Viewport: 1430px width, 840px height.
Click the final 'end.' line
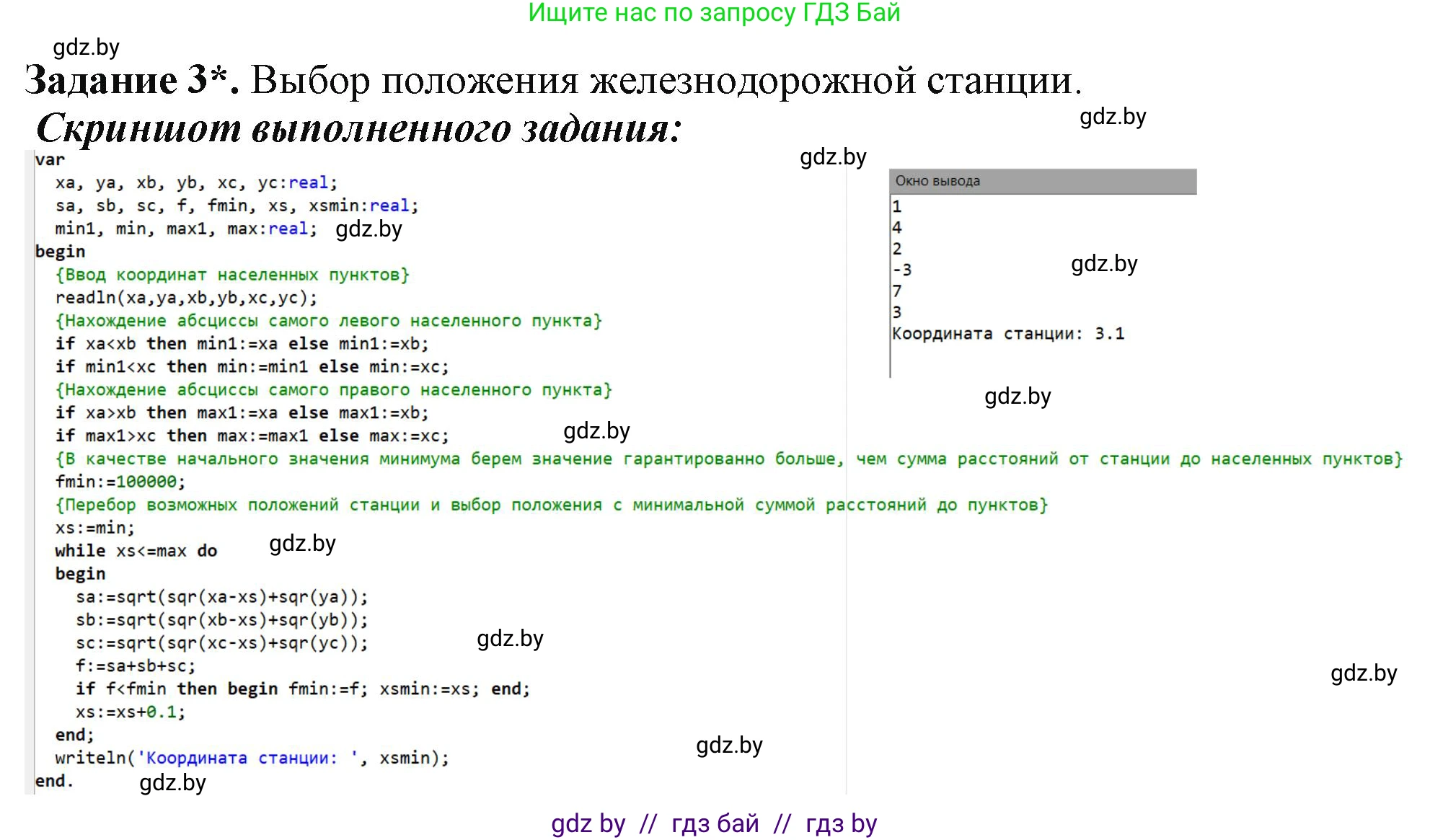(54, 781)
